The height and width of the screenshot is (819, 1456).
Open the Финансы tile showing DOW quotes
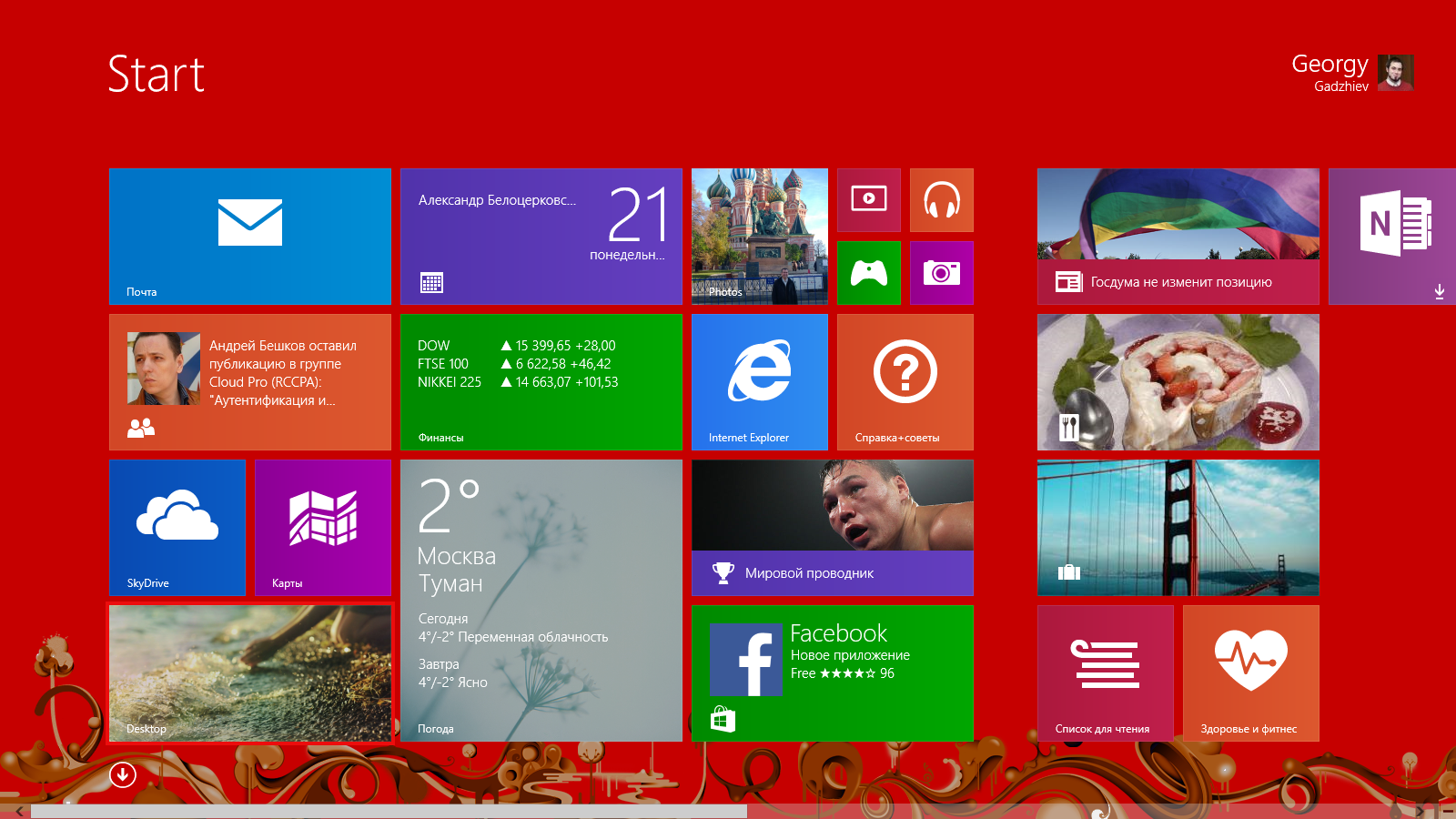coord(541,382)
